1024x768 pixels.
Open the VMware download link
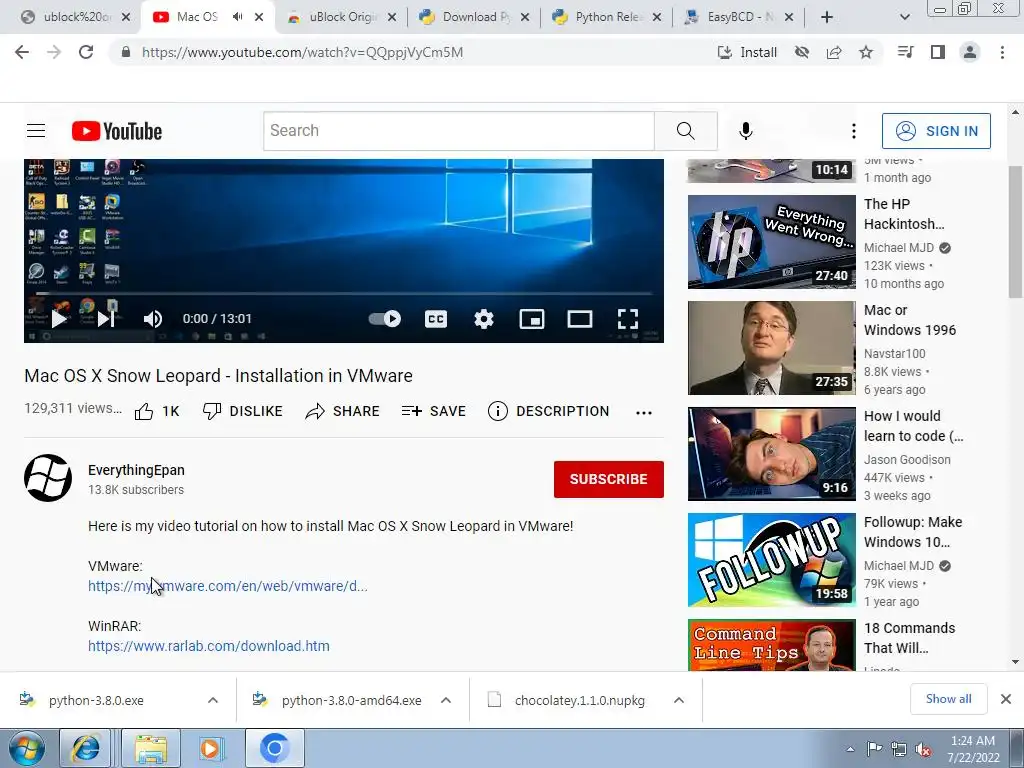(x=228, y=586)
